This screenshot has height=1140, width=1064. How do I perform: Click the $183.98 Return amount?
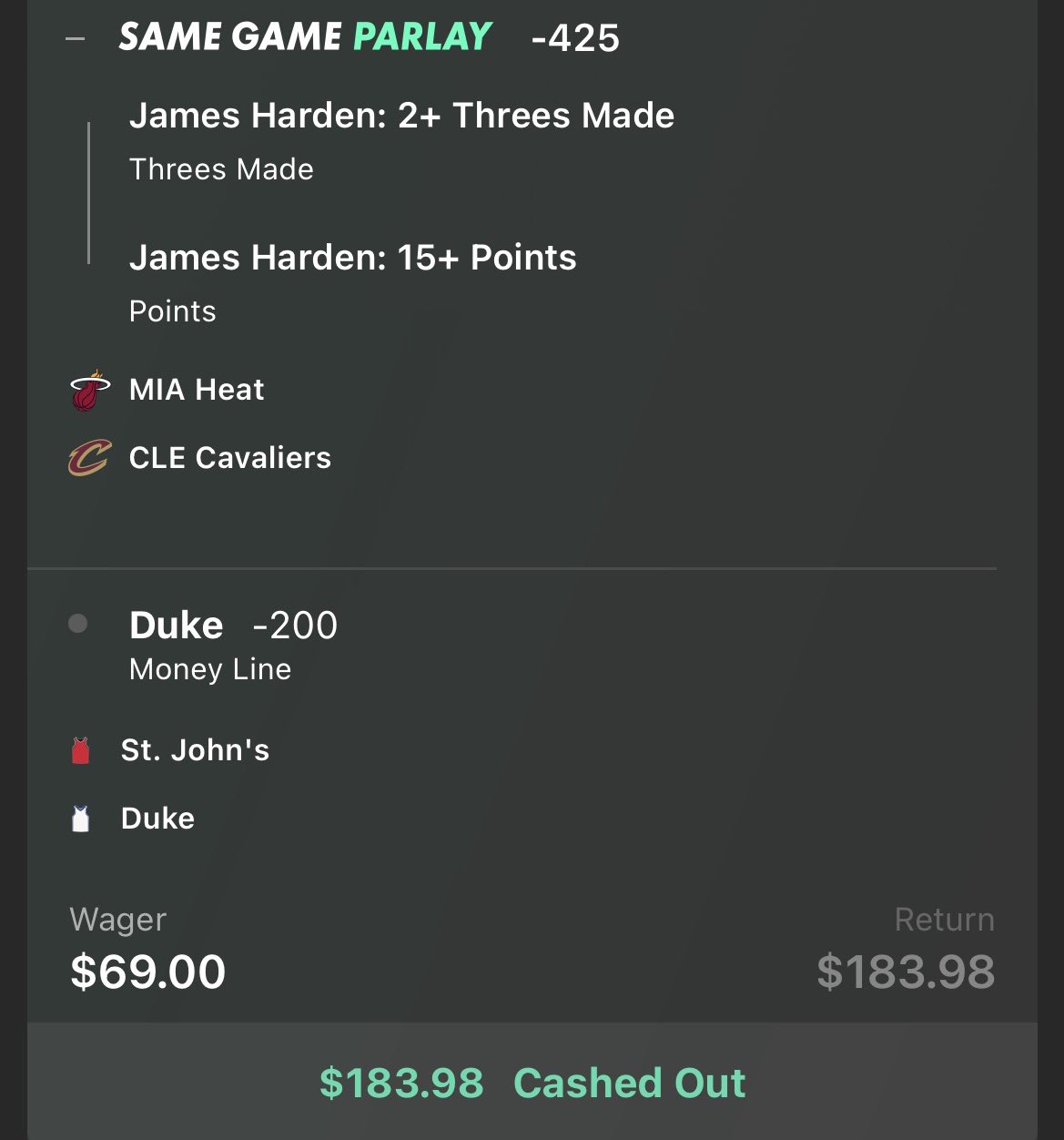point(906,972)
